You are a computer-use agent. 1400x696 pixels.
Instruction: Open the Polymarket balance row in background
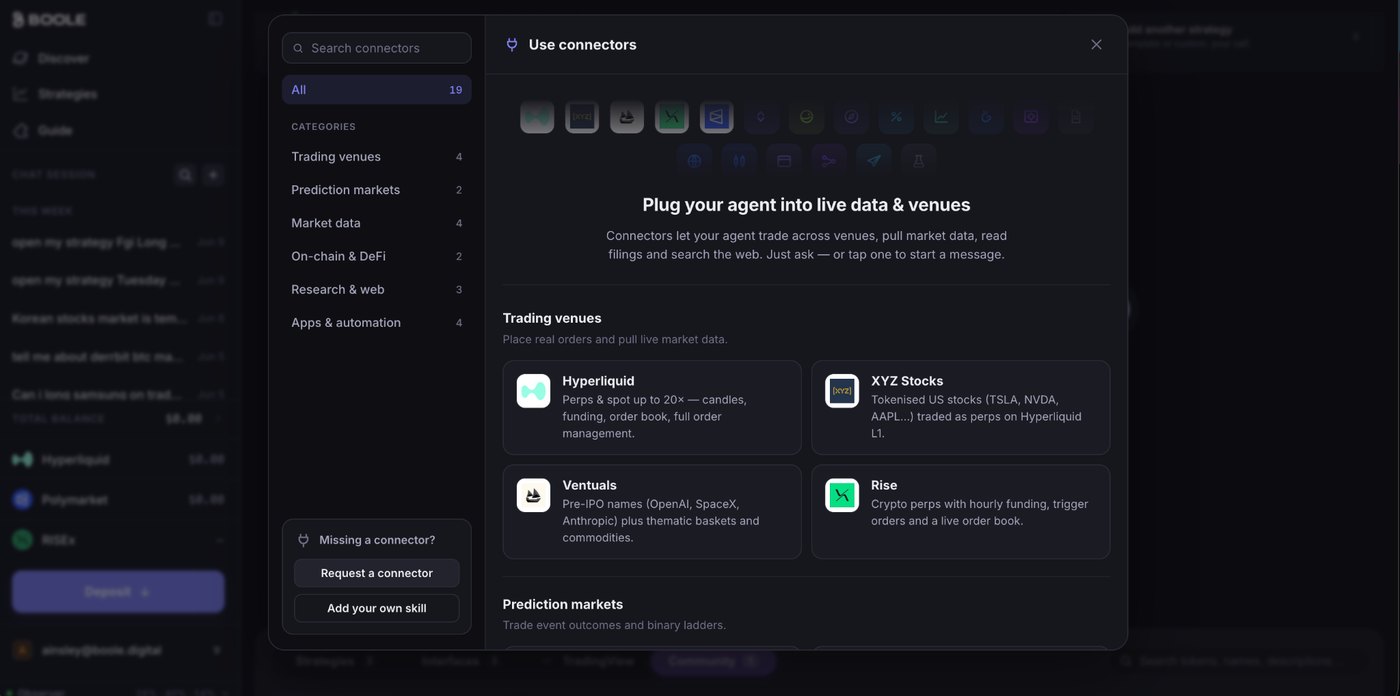pos(118,499)
